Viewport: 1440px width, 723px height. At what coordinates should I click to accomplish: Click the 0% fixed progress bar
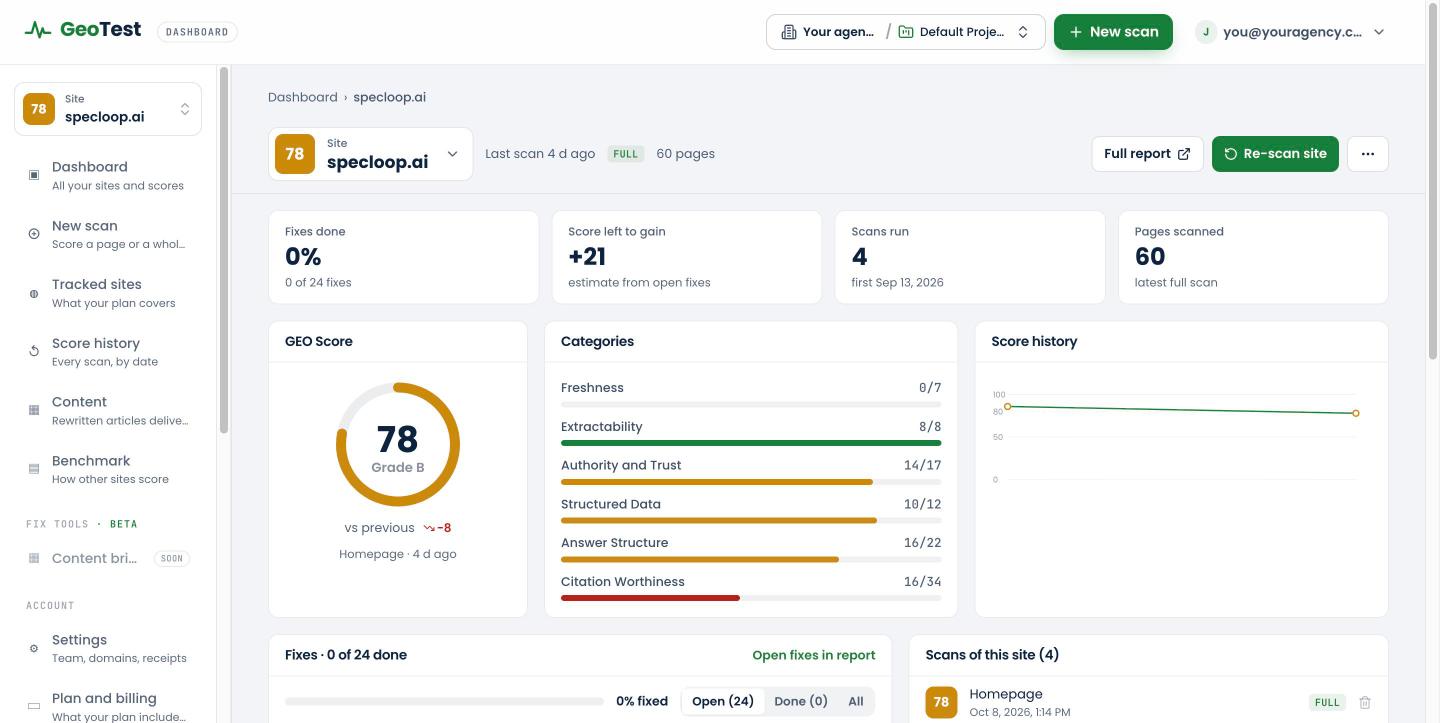click(x=444, y=701)
